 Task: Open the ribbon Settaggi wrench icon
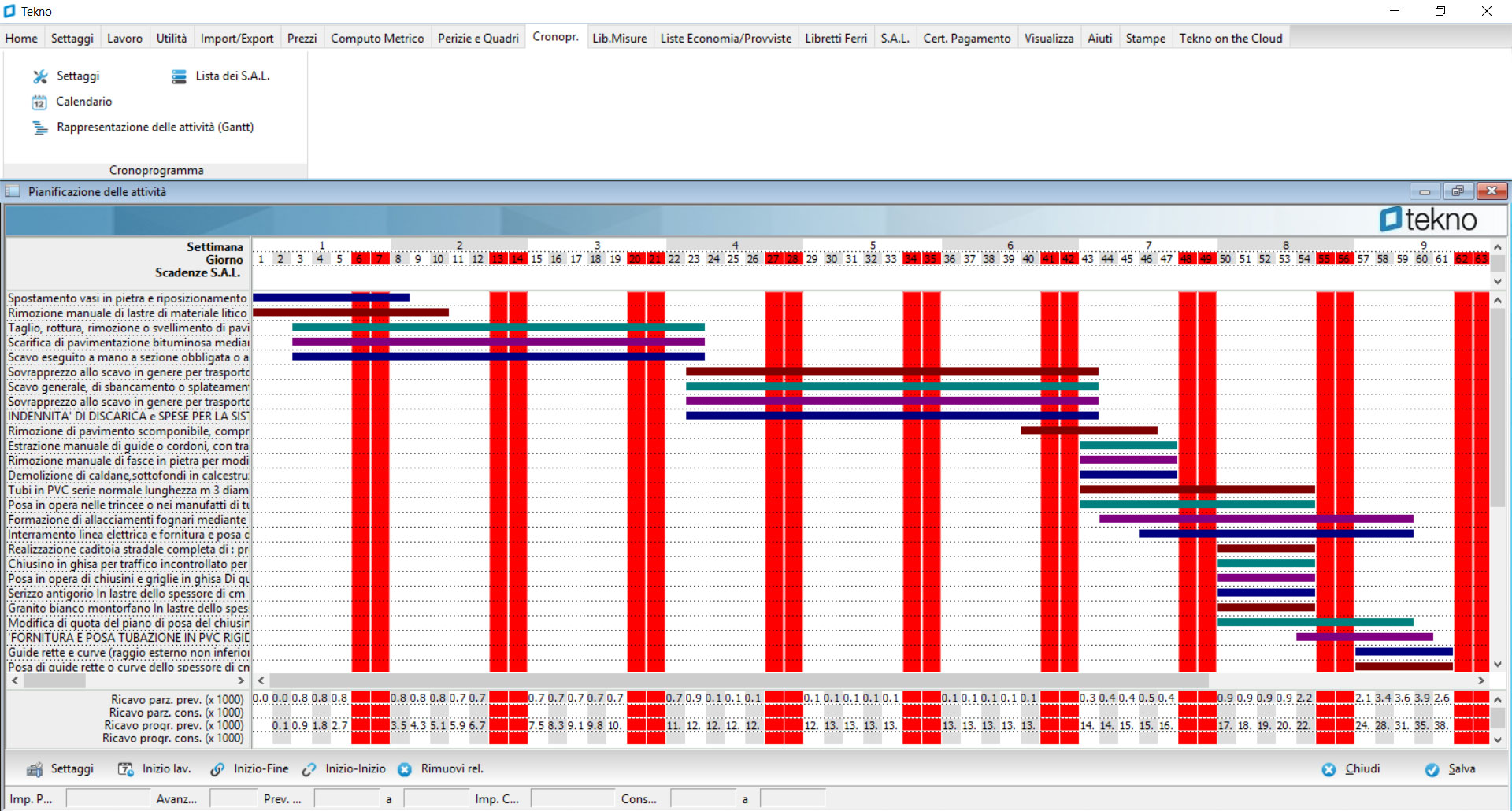(x=40, y=76)
